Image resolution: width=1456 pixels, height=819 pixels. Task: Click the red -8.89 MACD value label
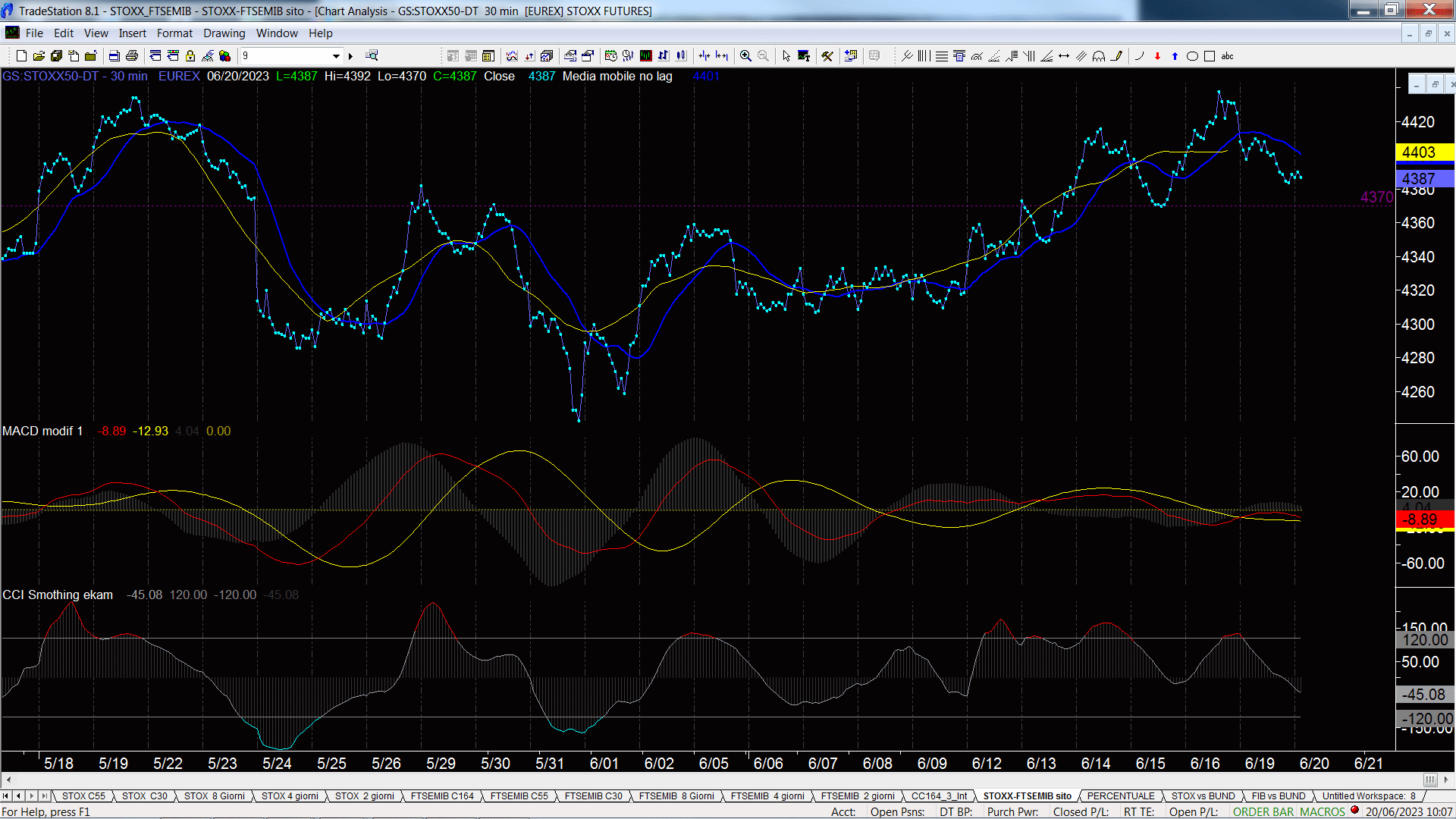tap(1424, 519)
